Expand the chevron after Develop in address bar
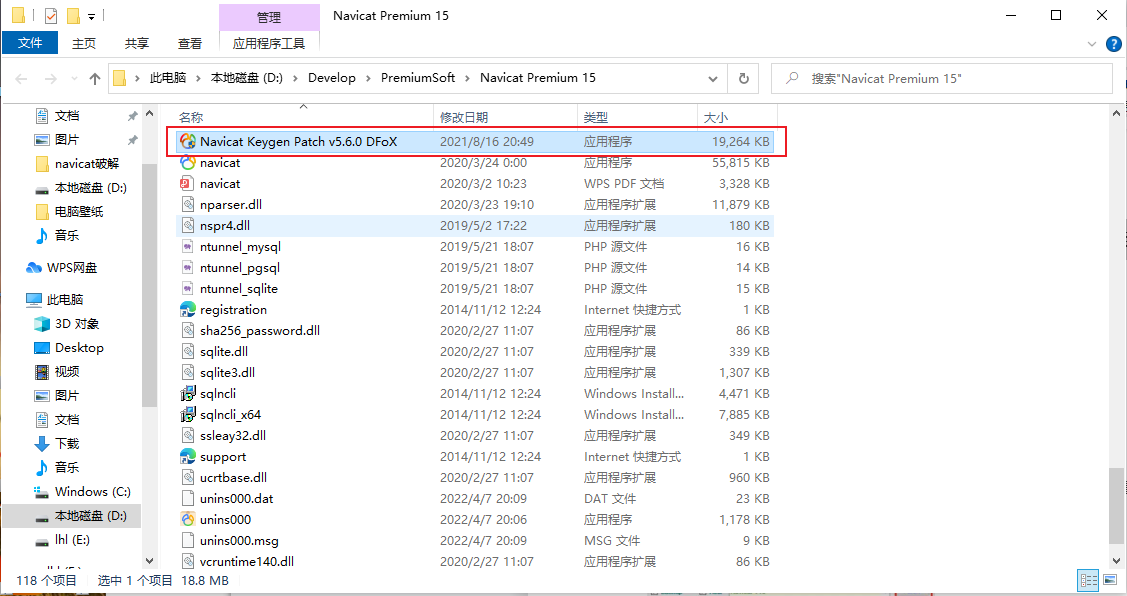 coord(369,78)
